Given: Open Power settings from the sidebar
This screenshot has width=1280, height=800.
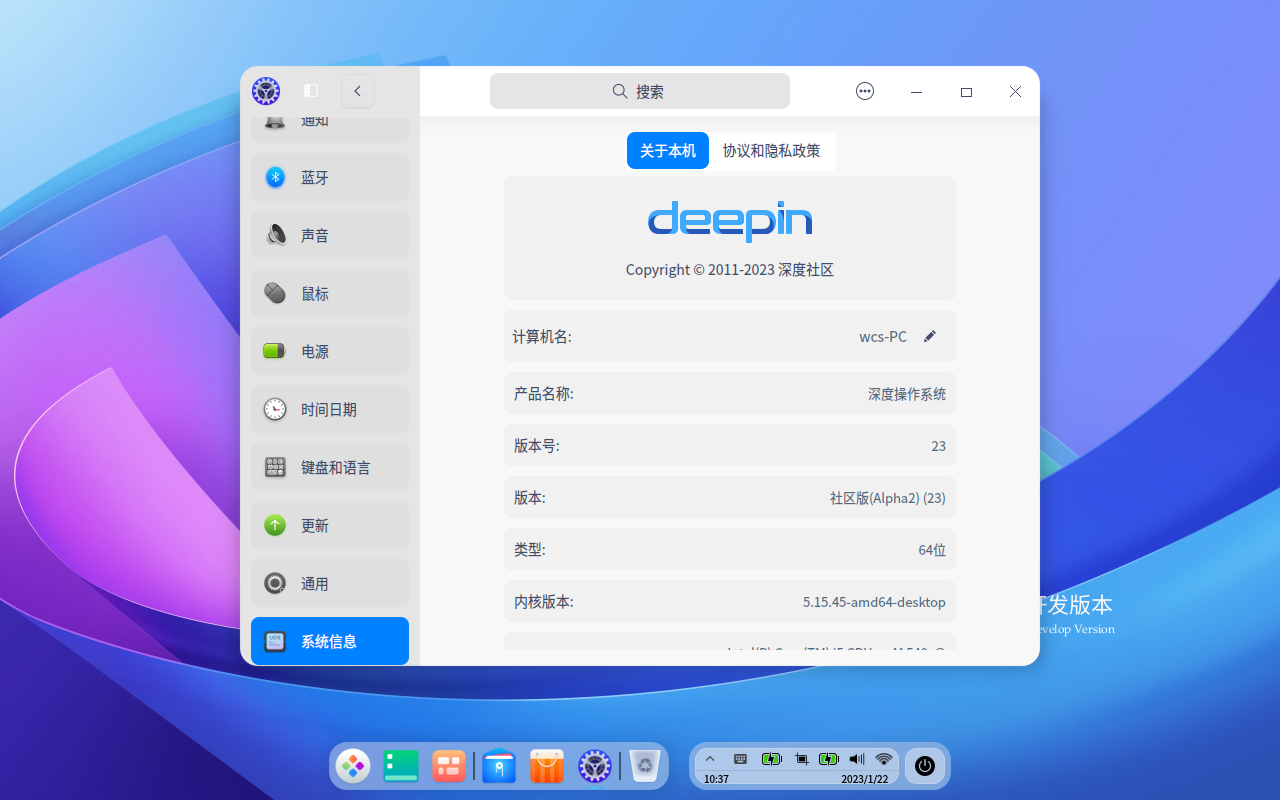Looking at the screenshot, I should click(x=329, y=351).
